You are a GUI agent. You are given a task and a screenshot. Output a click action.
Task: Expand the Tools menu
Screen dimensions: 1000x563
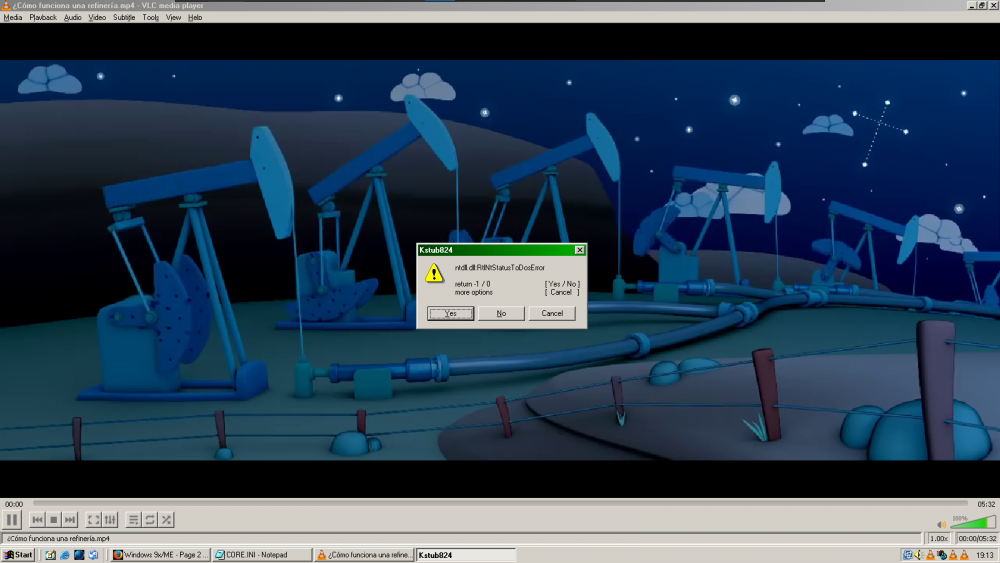pyautogui.click(x=150, y=17)
